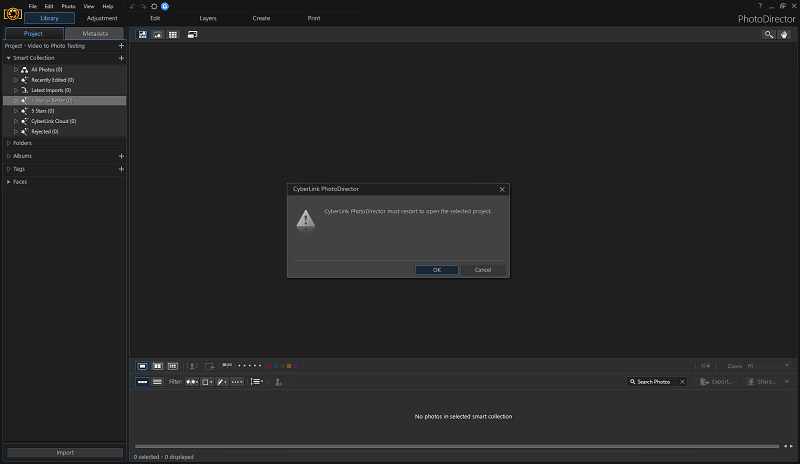Image resolution: width=800 pixels, height=464 pixels.
Task: Click the Import button
Action: [x=65, y=453]
